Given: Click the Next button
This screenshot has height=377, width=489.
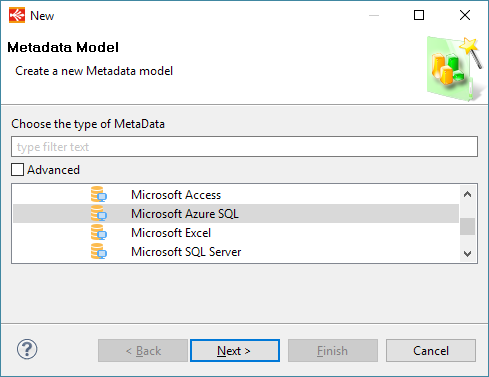Looking at the screenshot, I should pyautogui.click(x=235, y=350).
